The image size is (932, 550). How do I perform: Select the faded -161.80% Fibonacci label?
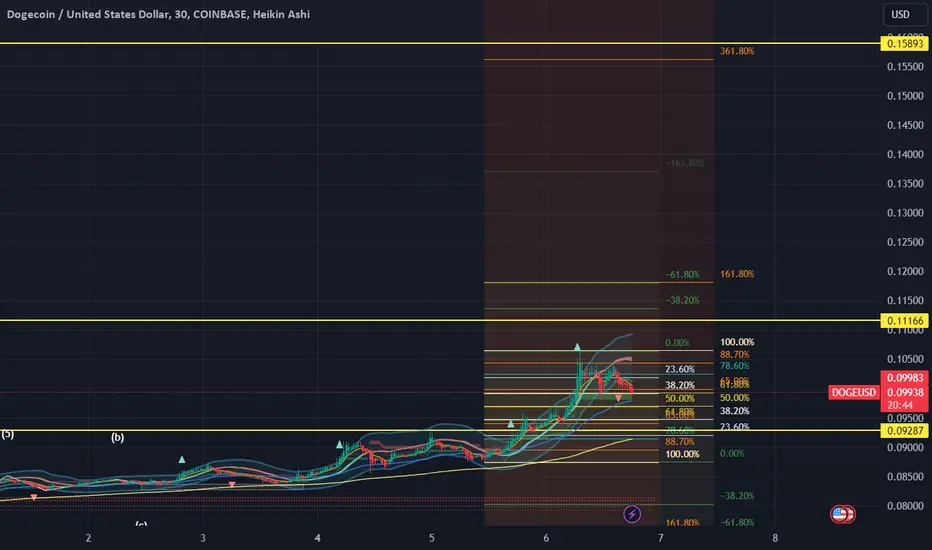tap(685, 163)
